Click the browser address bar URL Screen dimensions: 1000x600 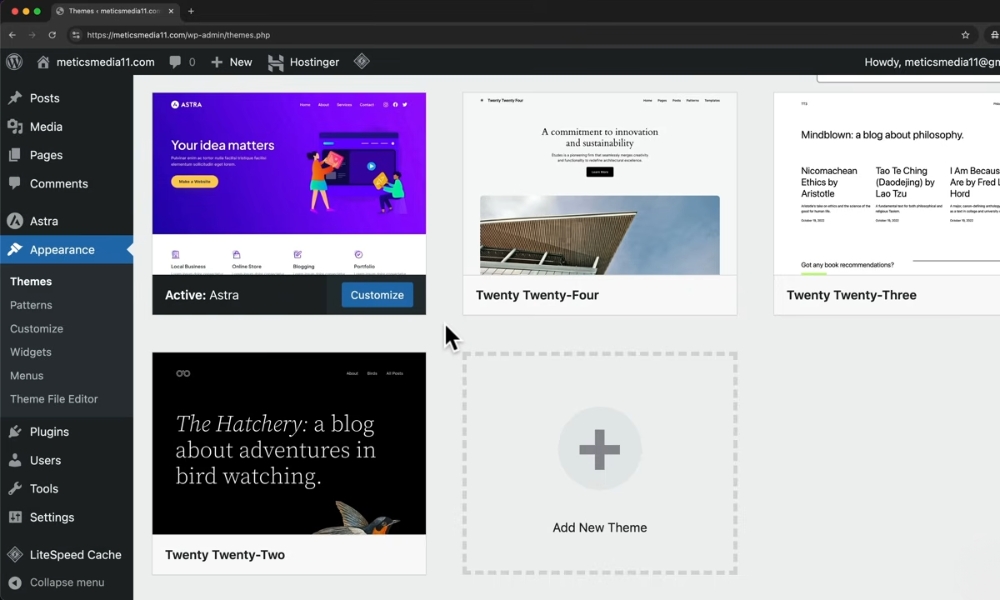click(178, 35)
